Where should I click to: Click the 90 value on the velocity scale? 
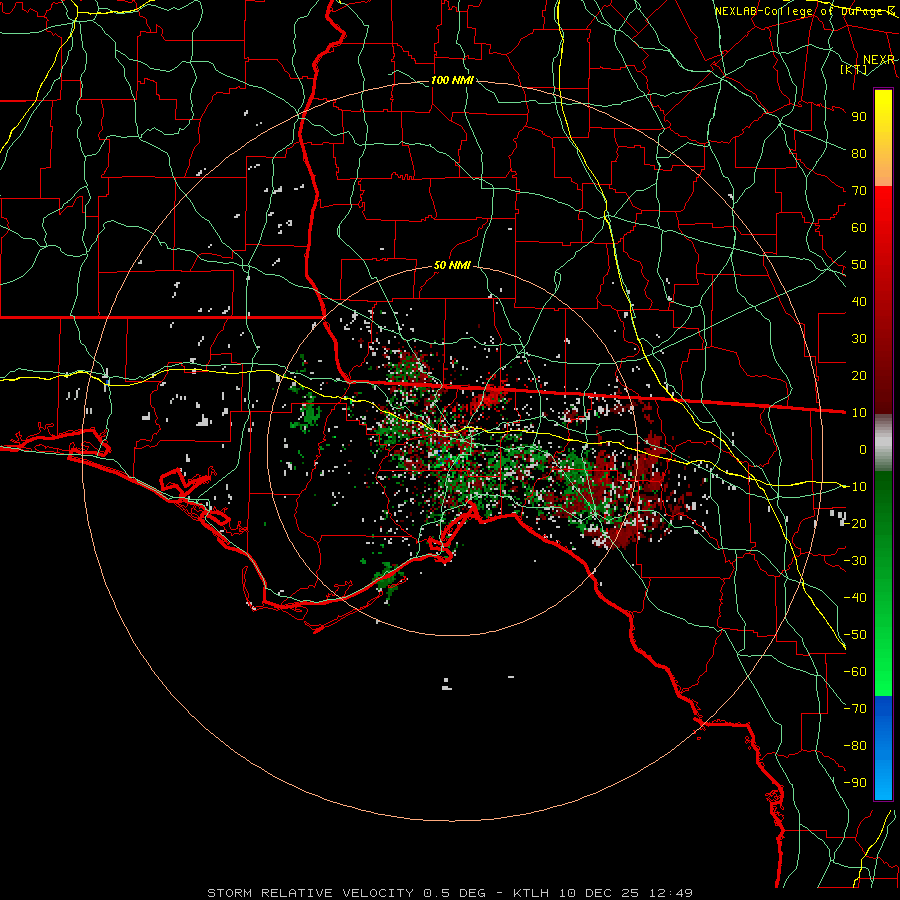pyautogui.click(x=859, y=117)
